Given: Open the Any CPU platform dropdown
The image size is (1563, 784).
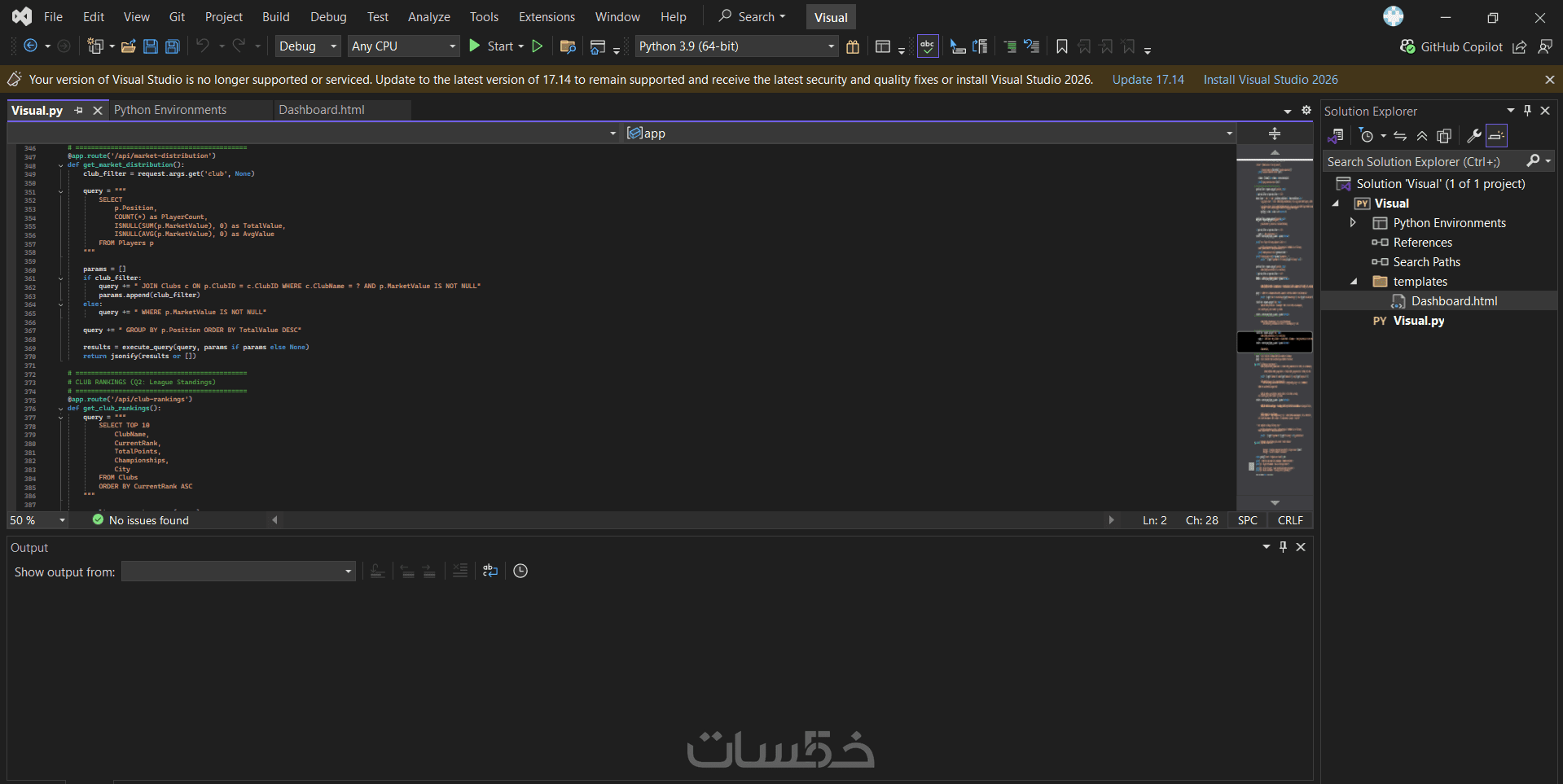Looking at the screenshot, I should [404, 46].
